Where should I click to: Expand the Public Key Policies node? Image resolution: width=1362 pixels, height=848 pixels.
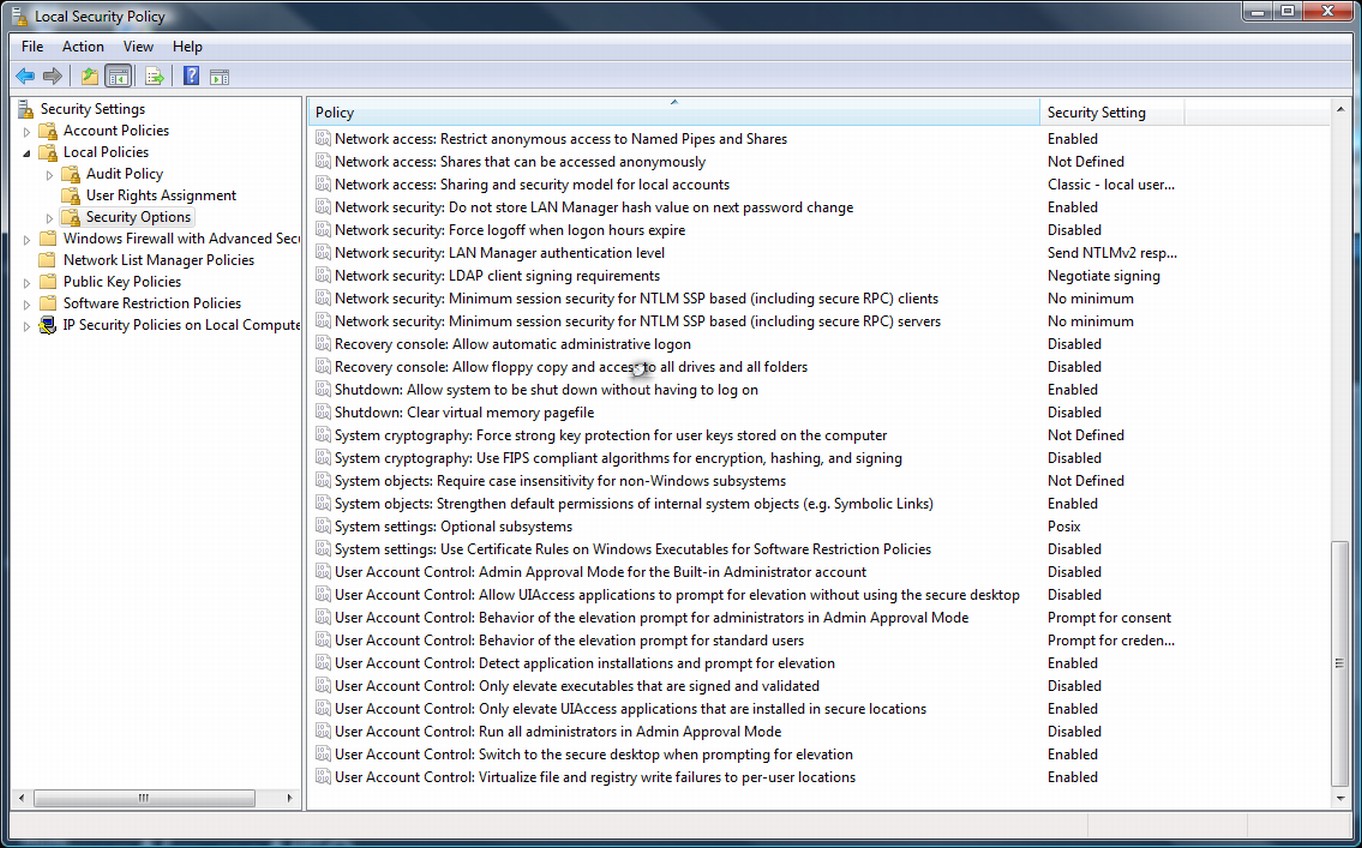coord(27,282)
